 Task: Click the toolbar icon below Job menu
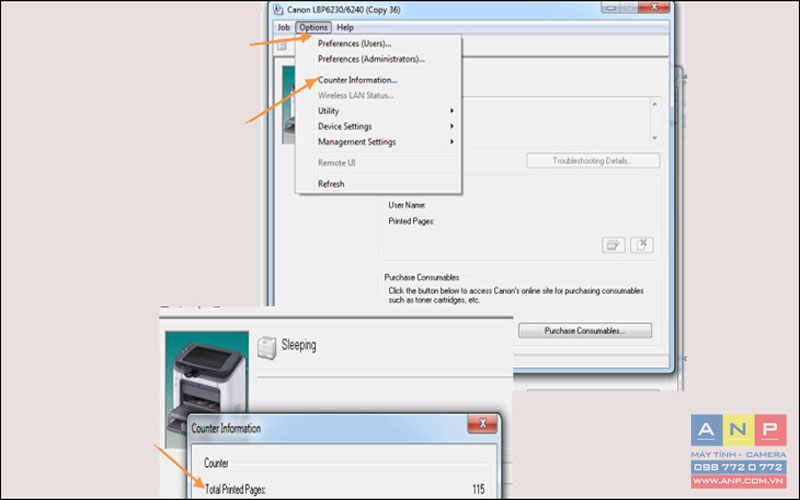282,46
